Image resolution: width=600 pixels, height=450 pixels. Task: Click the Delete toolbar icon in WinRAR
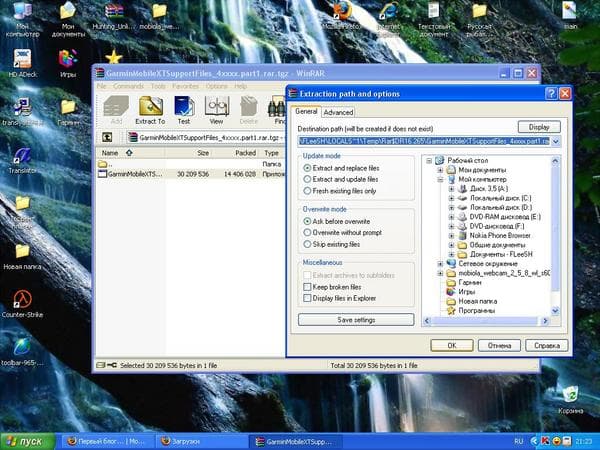click(249, 110)
